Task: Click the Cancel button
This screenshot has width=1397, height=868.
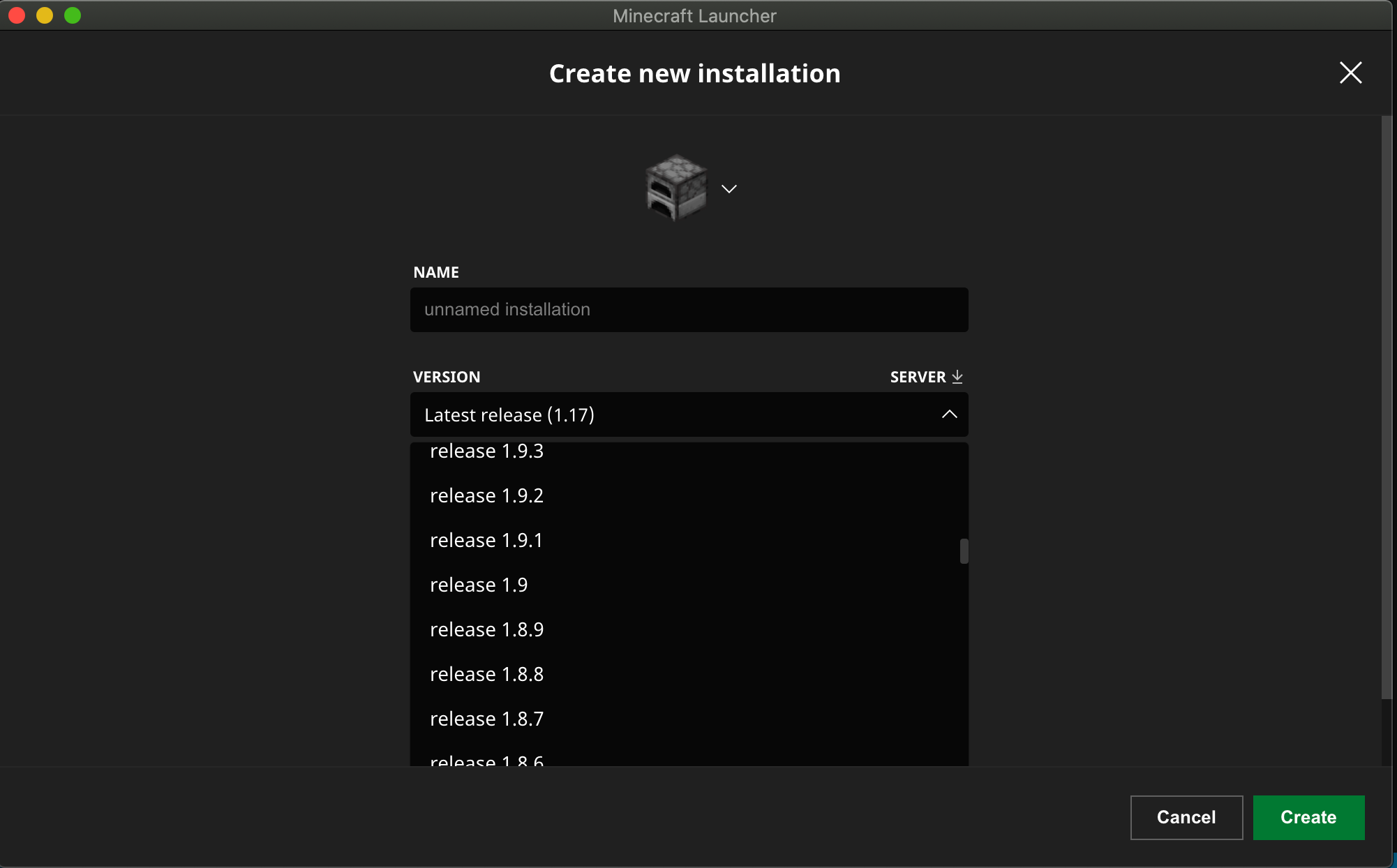Action: pos(1186,817)
